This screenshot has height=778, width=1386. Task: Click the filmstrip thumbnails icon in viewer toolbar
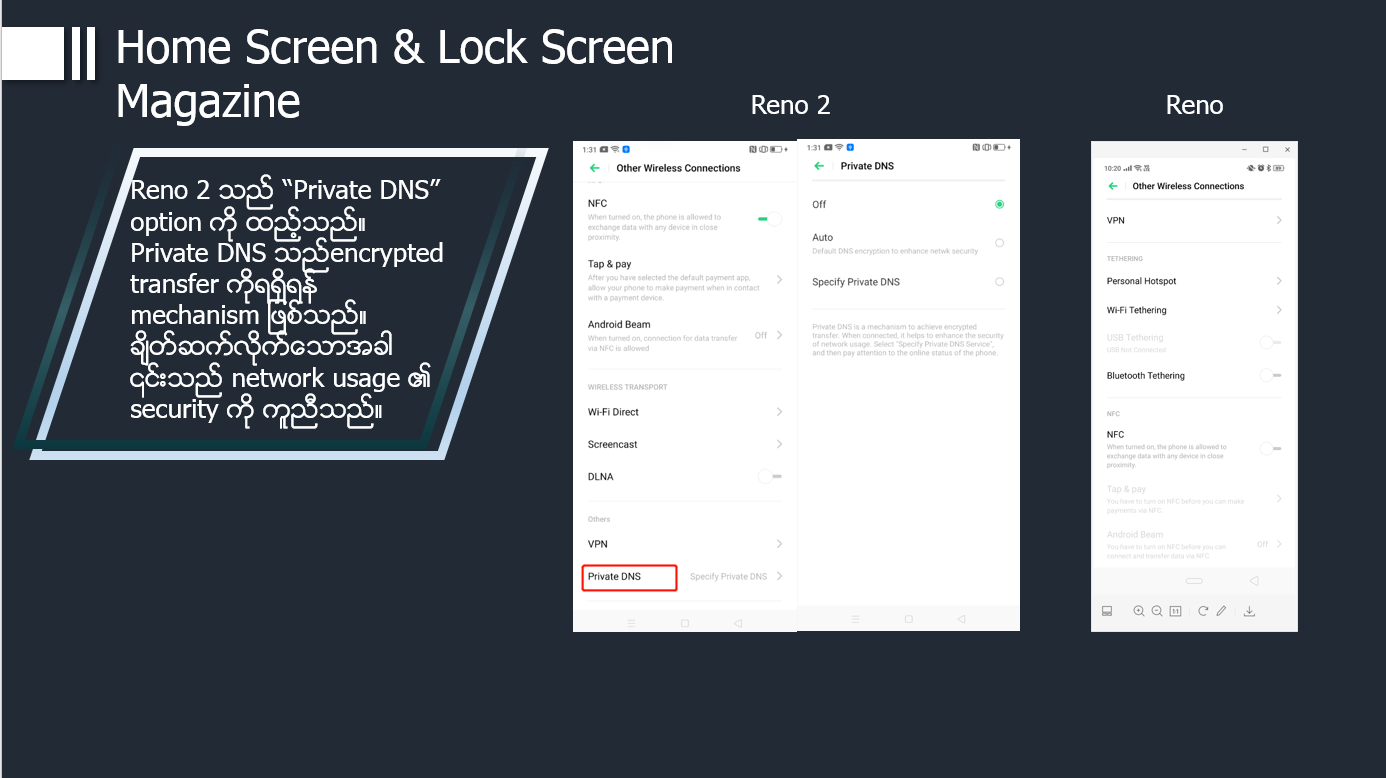(x=1107, y=611)
